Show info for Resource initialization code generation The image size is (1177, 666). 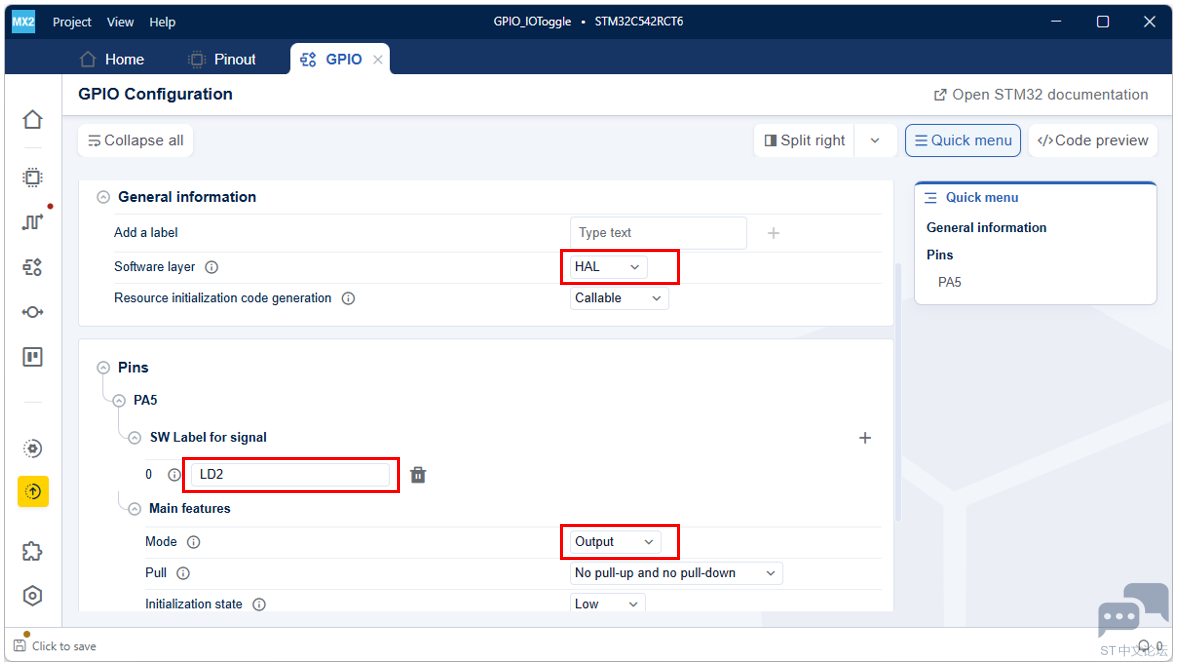tap(348, 299)
